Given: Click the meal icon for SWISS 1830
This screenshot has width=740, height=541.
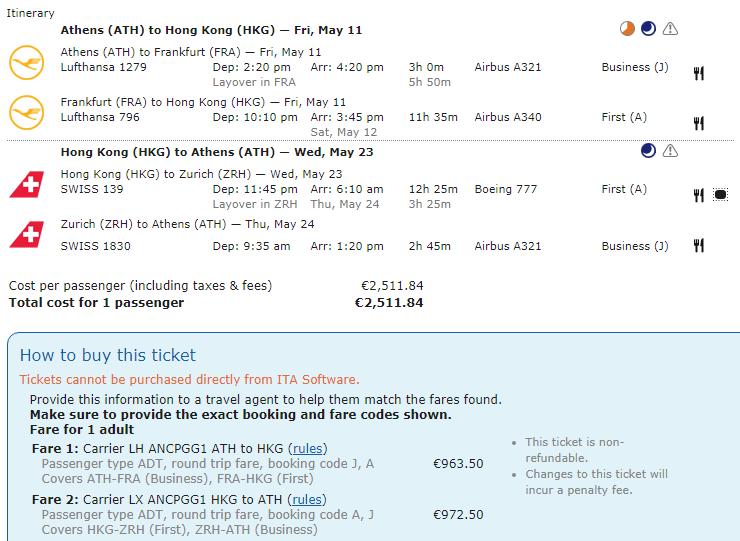Looking at the screenshot, I should 699,245.
